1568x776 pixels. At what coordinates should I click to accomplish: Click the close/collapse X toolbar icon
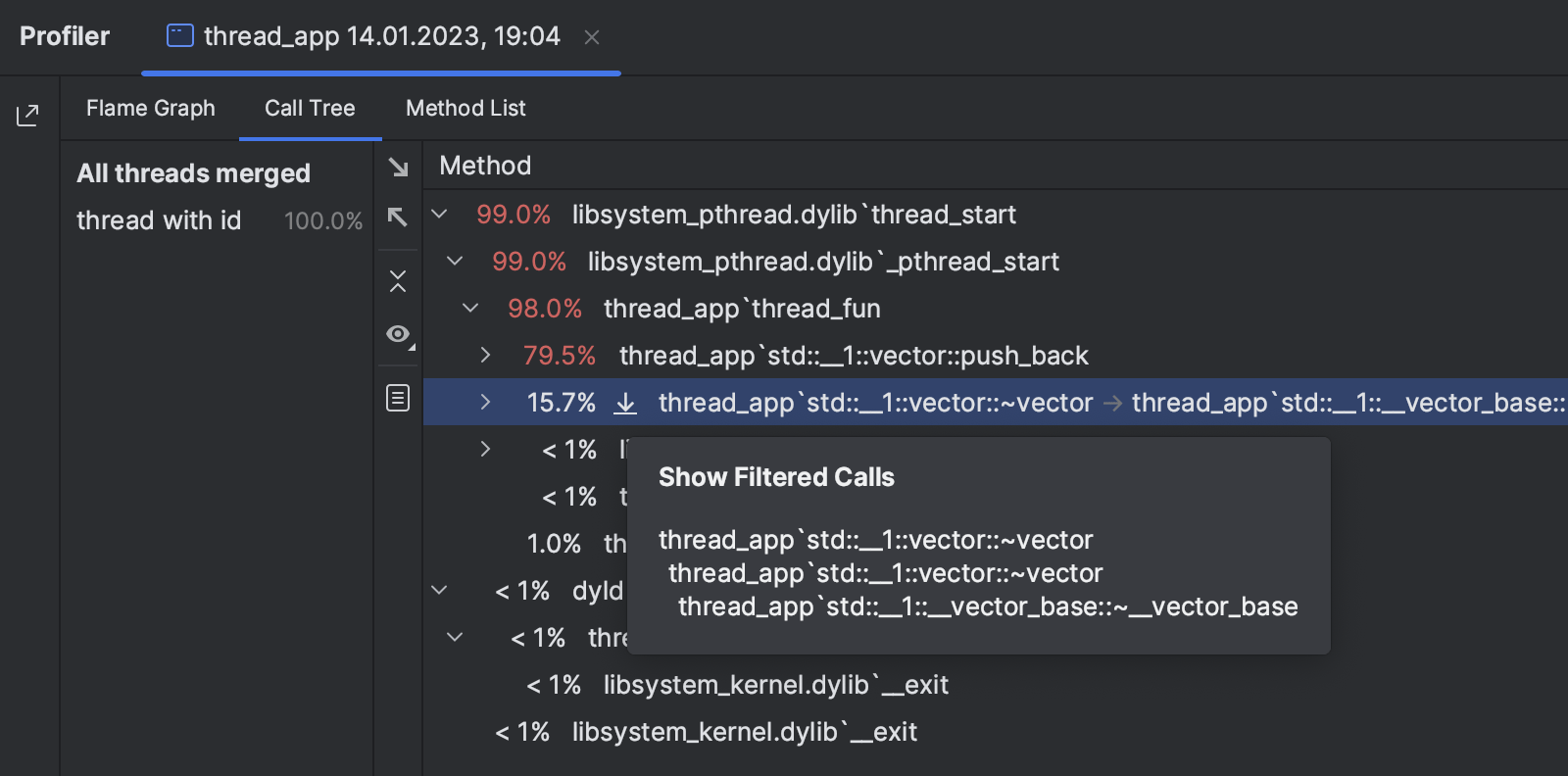click(398, 281)
